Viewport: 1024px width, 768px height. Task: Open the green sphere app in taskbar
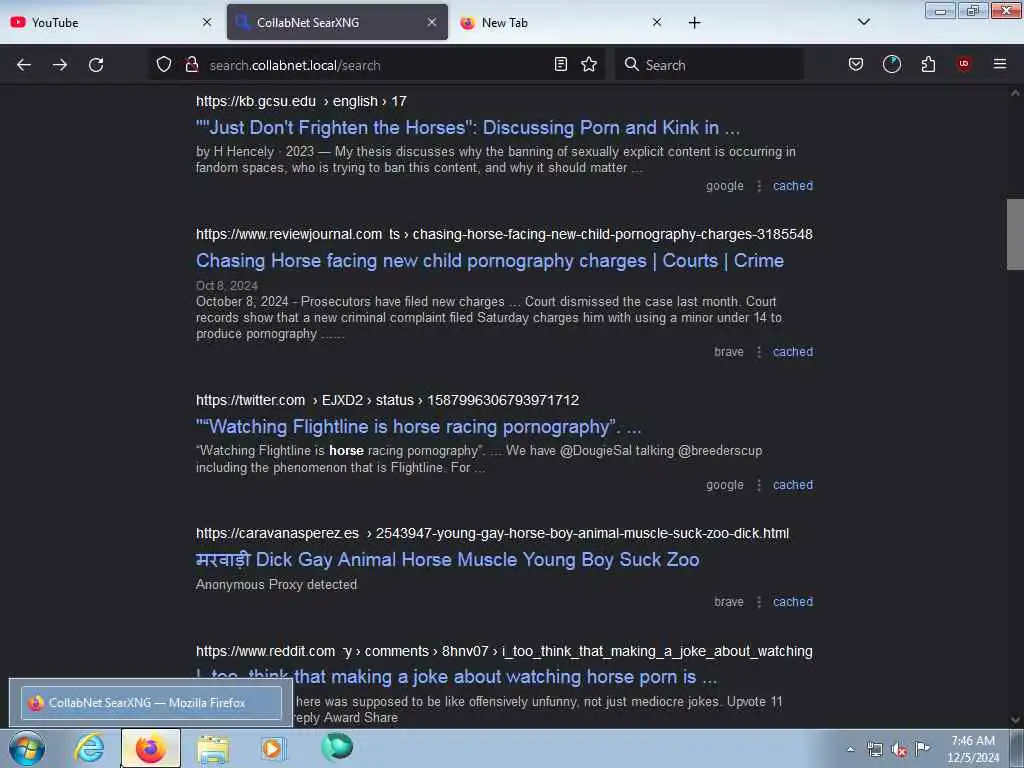click(x=337, y=747)
